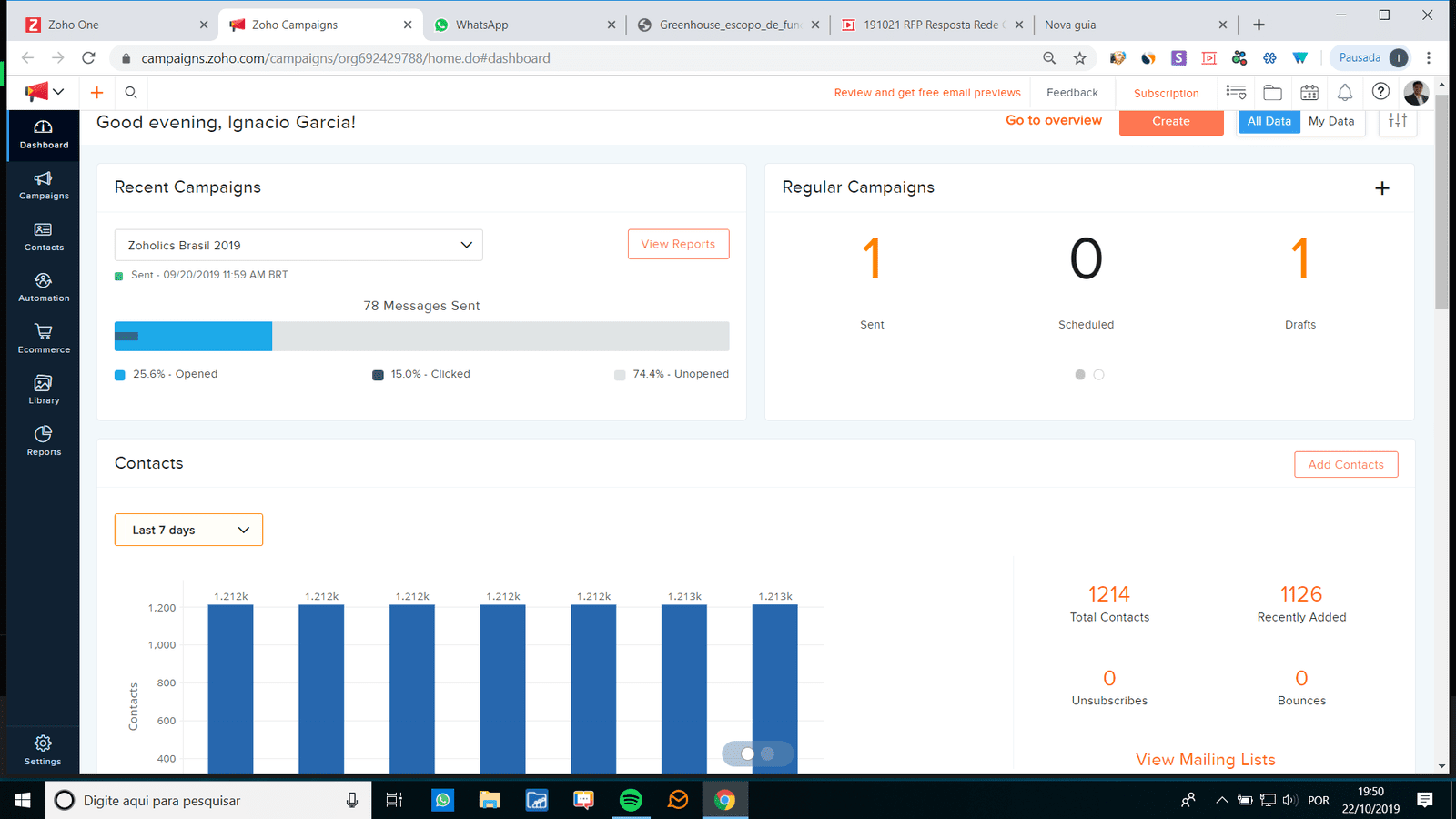Click the Add Contacts button
Viewport: 1456px width, 819px height.
click(x=1346, y=464)
